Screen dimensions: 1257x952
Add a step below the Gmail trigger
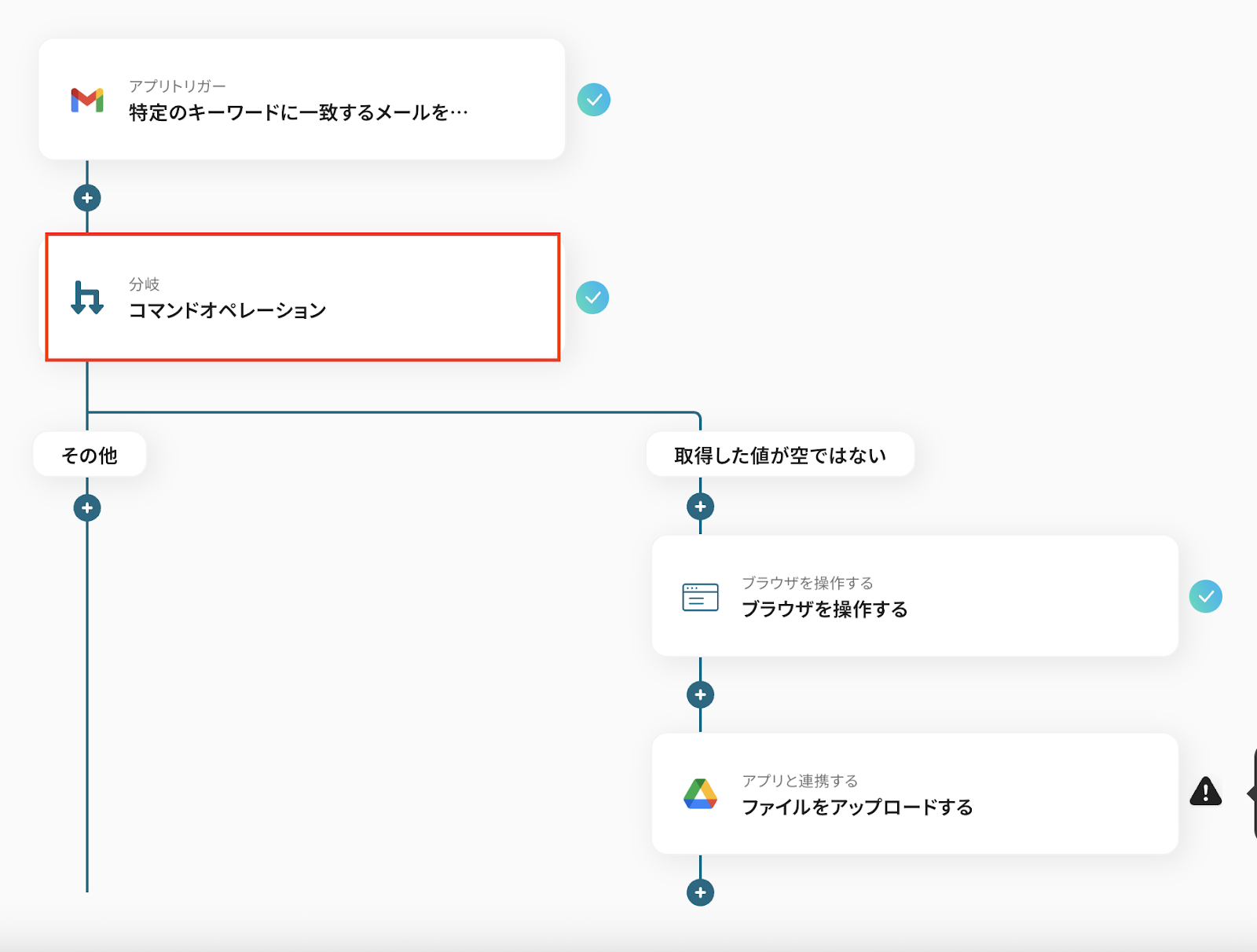pos(87,198)
